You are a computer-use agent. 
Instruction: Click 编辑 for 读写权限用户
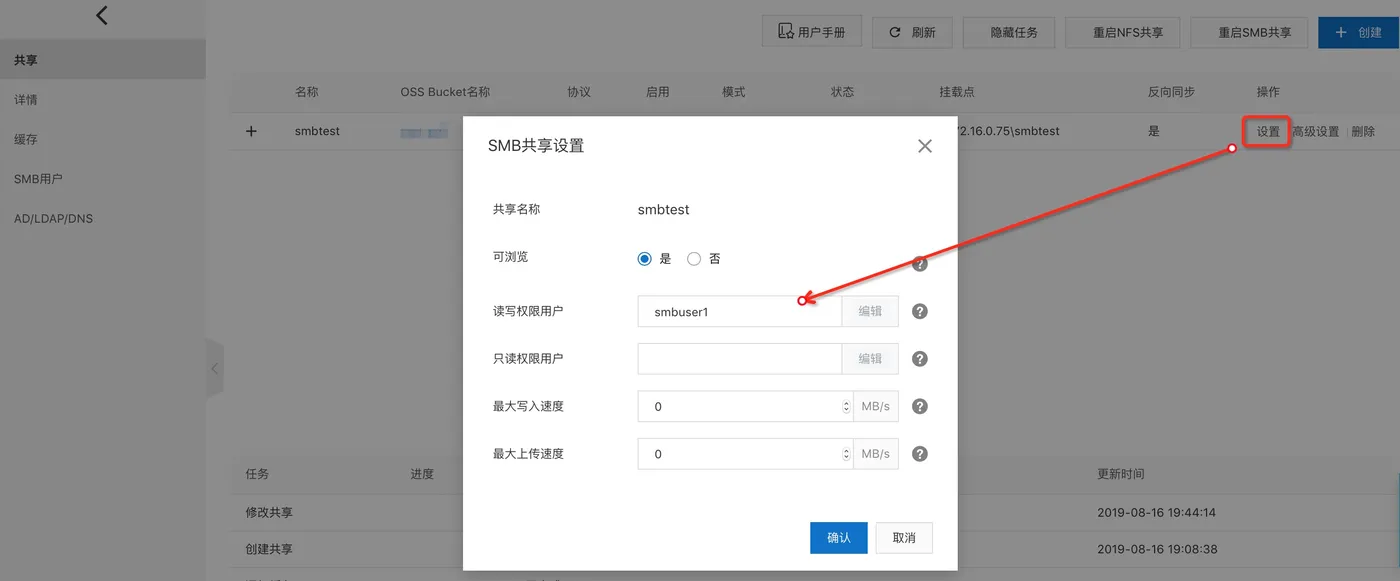tap(870, 311)
